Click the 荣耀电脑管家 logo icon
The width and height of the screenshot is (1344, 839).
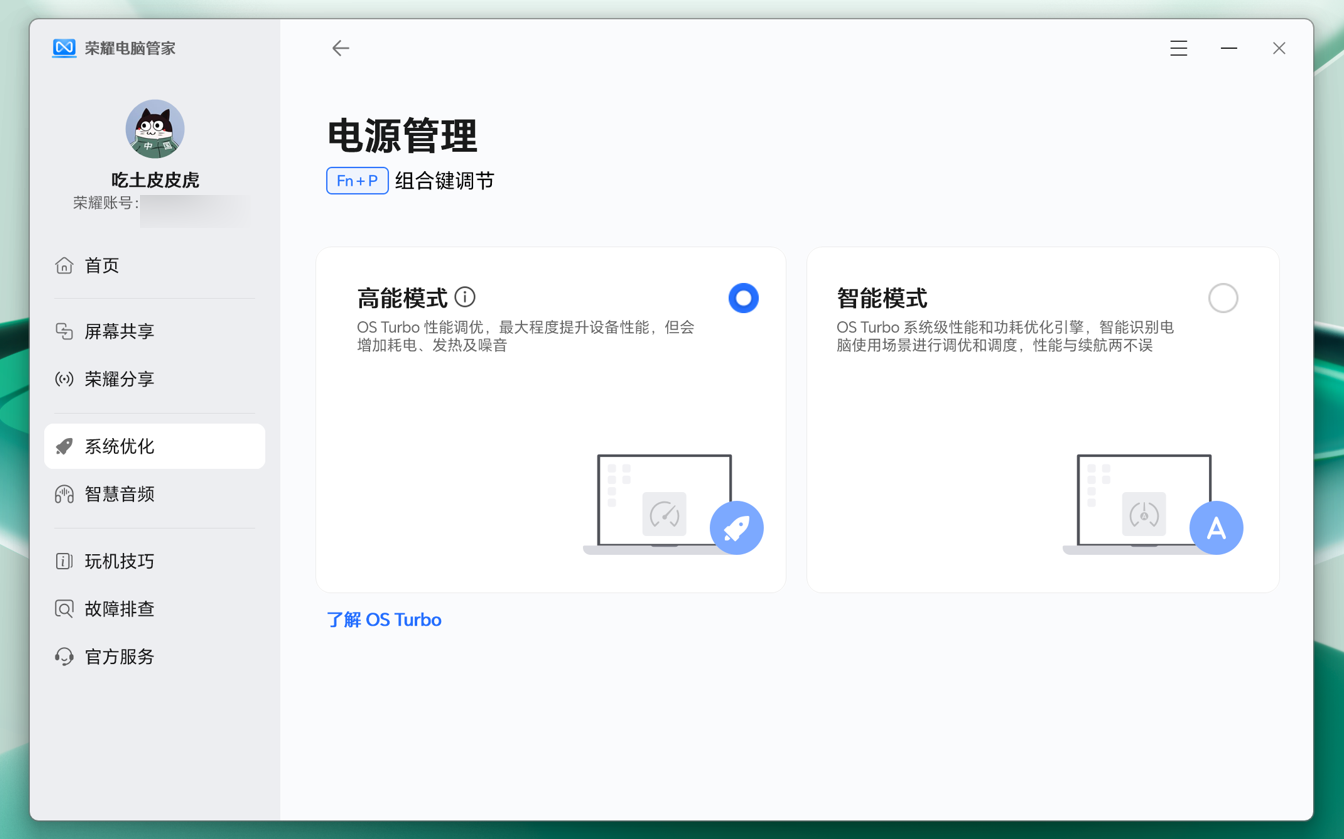pos(64,48)
